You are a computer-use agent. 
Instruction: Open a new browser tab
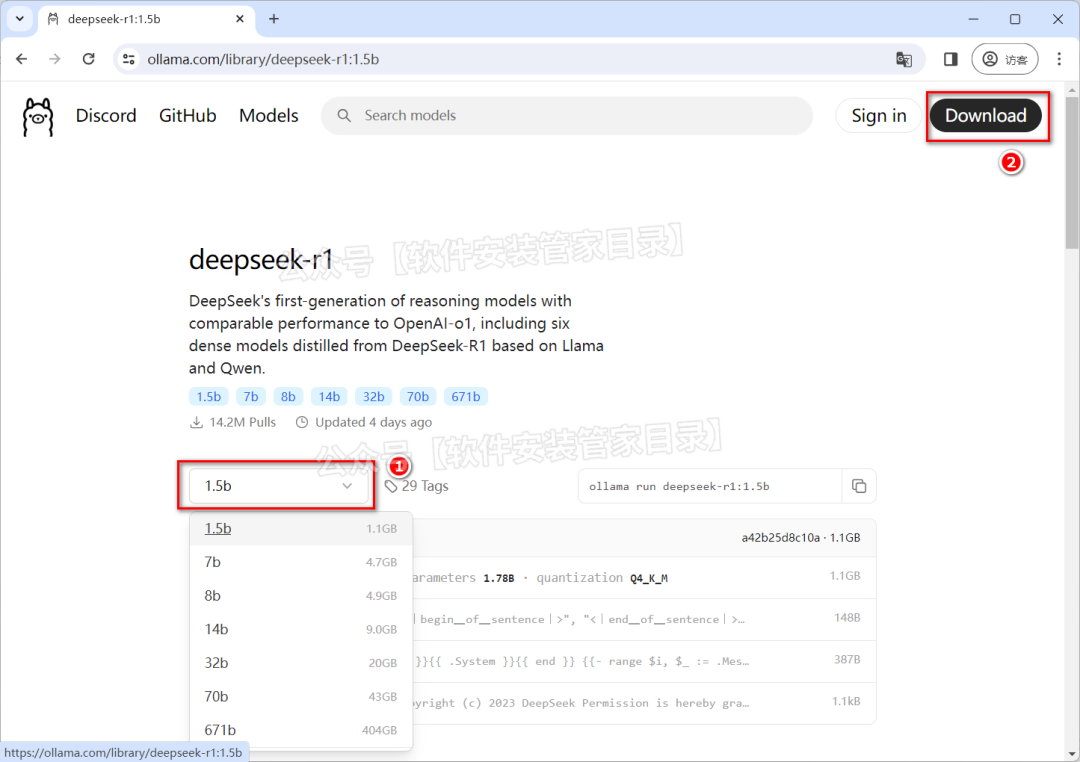[273, 19]
